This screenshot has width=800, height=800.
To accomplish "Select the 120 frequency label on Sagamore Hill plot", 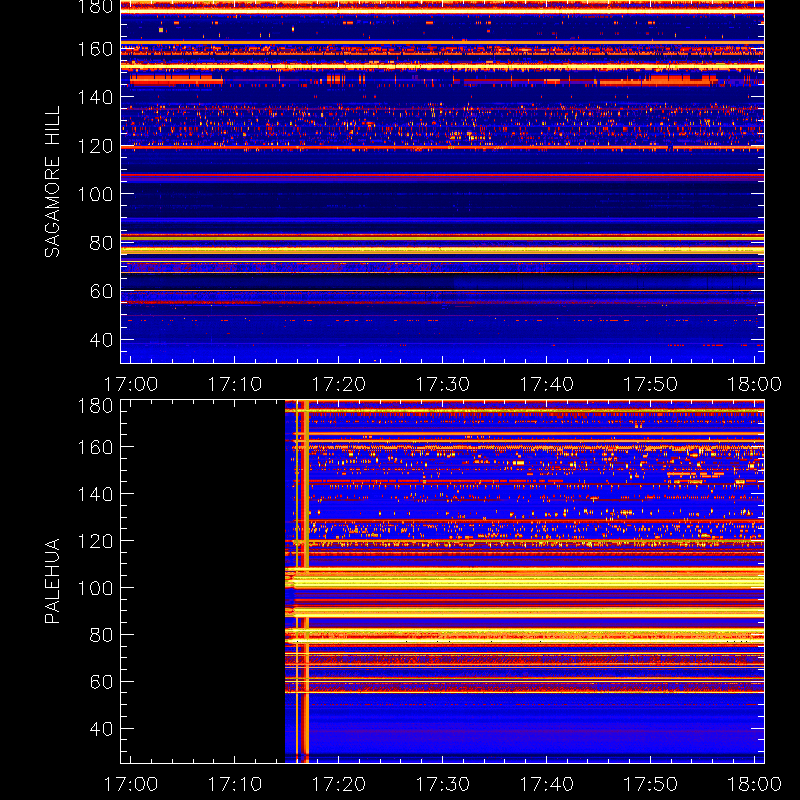I will 95,146.
